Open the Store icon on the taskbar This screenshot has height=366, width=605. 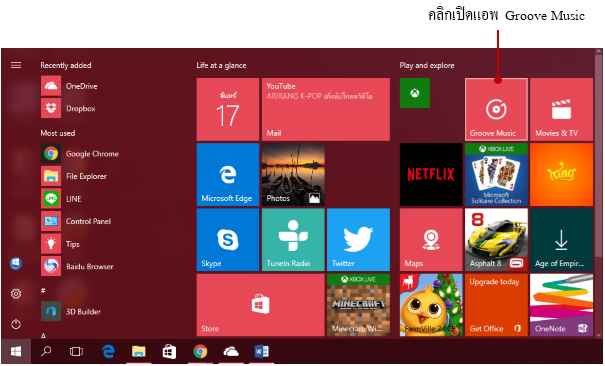click(169, 351)
